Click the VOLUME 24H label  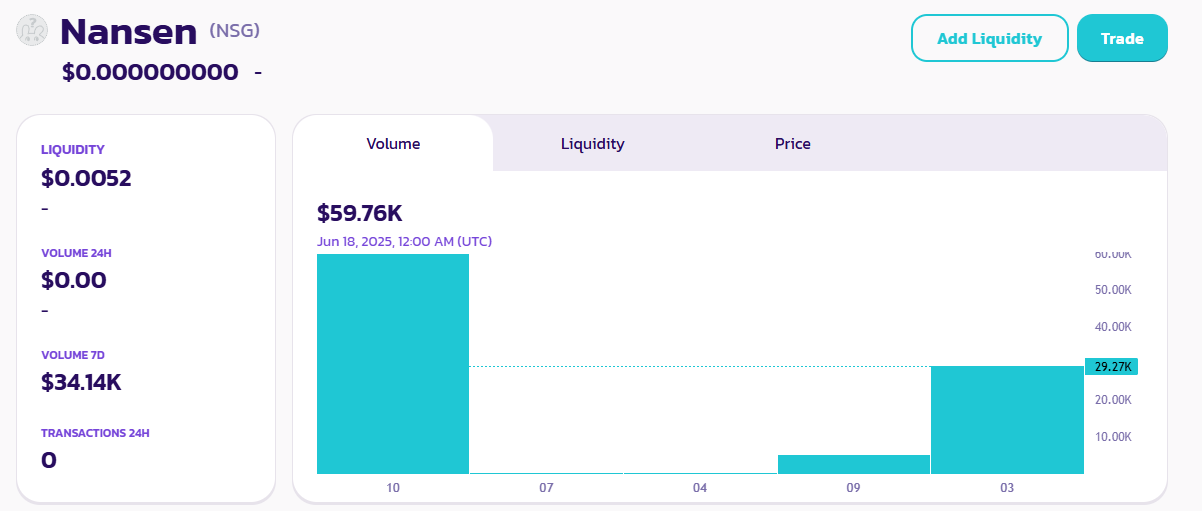click(x=77, y=253)
